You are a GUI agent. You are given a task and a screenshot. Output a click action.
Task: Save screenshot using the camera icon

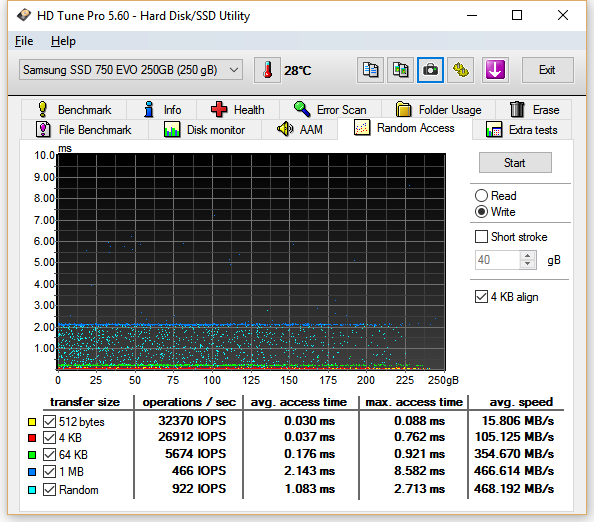click(430, 70)
